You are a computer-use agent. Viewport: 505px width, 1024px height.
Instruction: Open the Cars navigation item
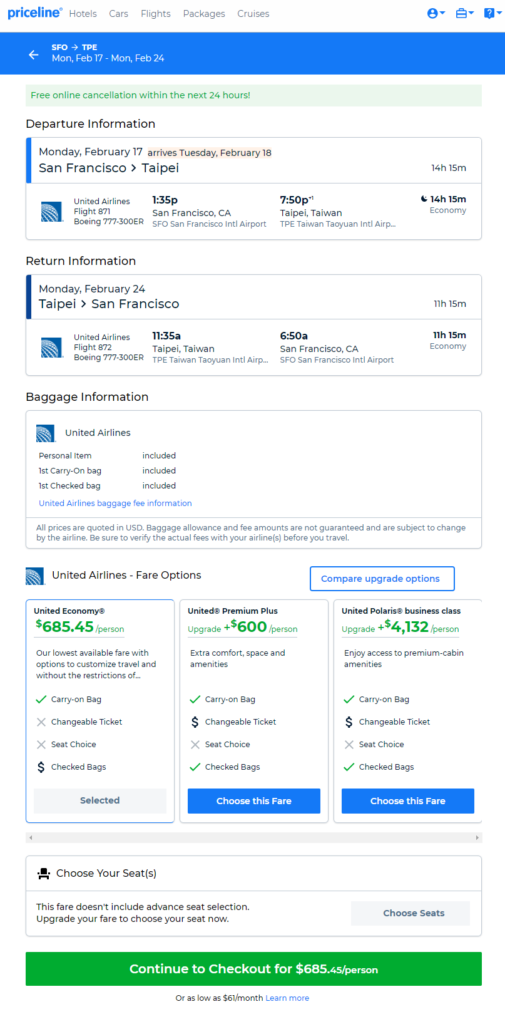point(119,14)
